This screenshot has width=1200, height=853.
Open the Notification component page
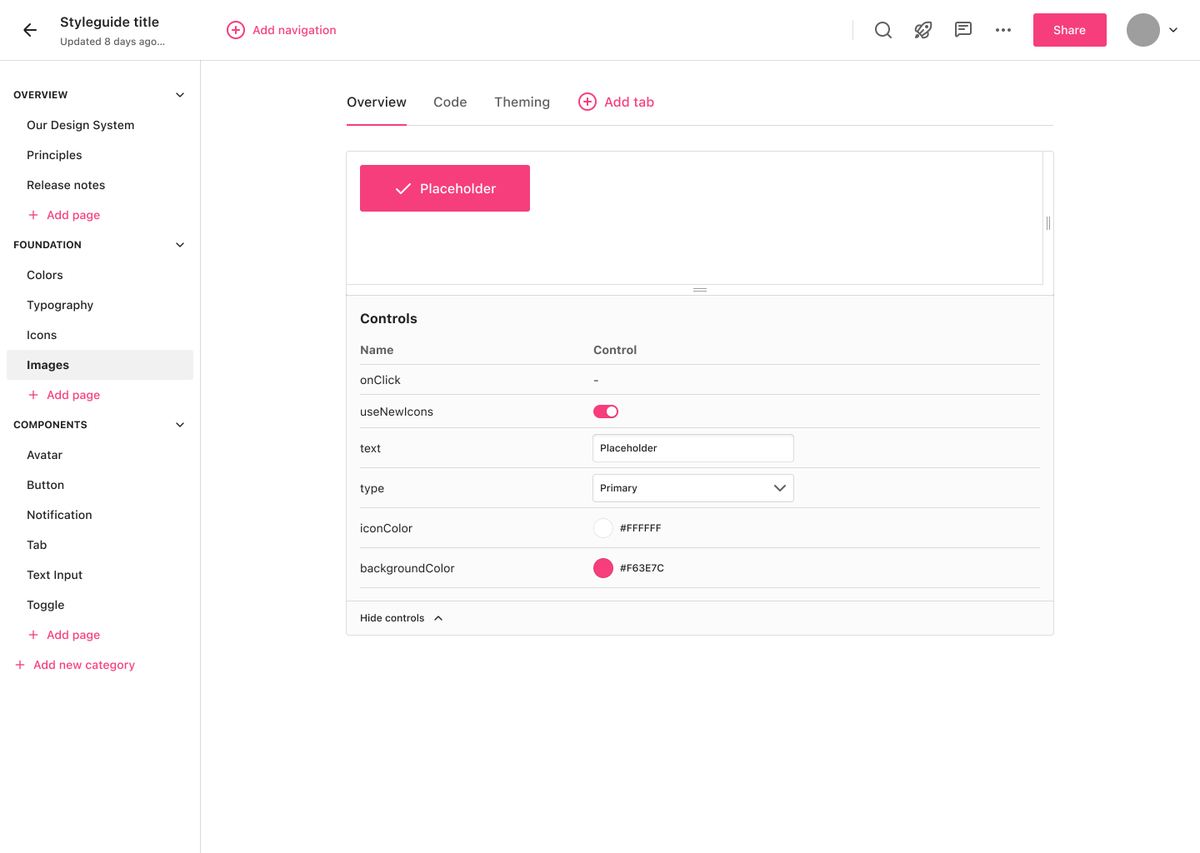[59, 515]
